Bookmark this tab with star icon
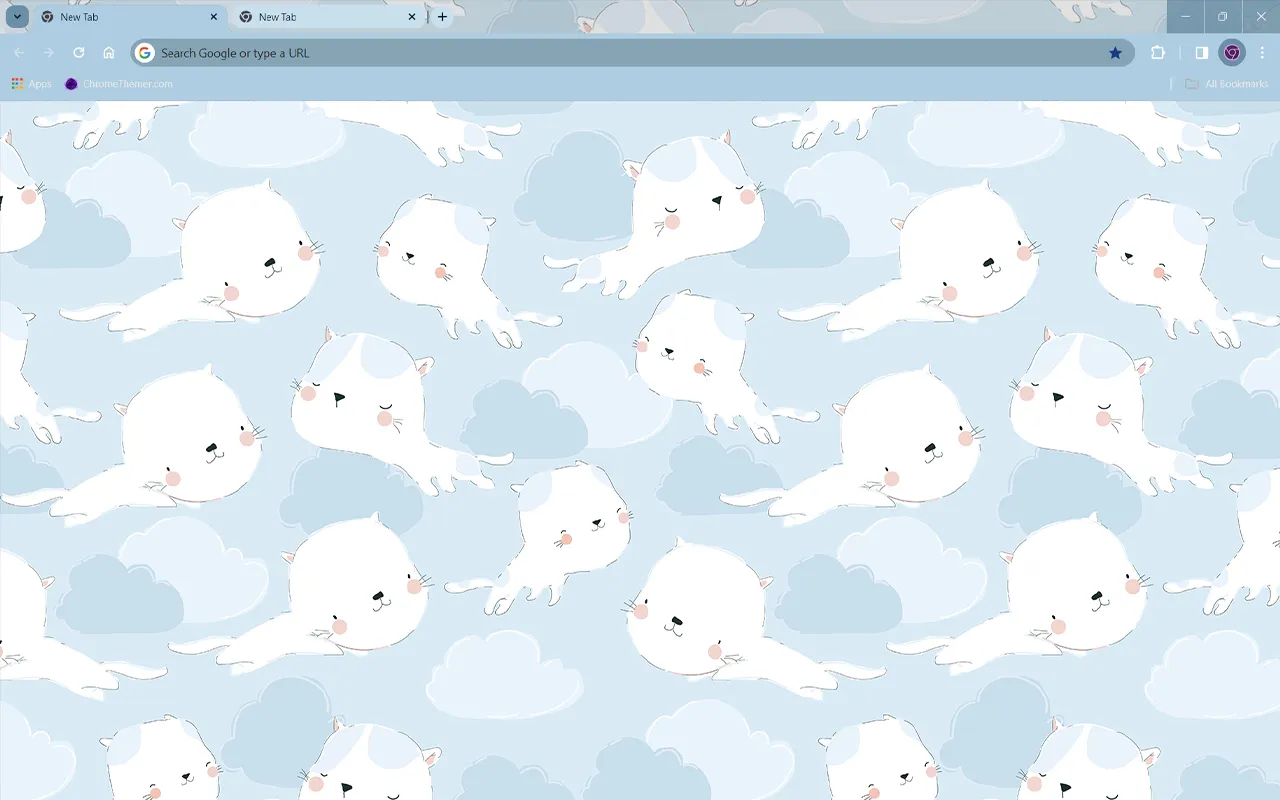The width and height of the screenshot is (1280, 800). (x=1115, y=53)
